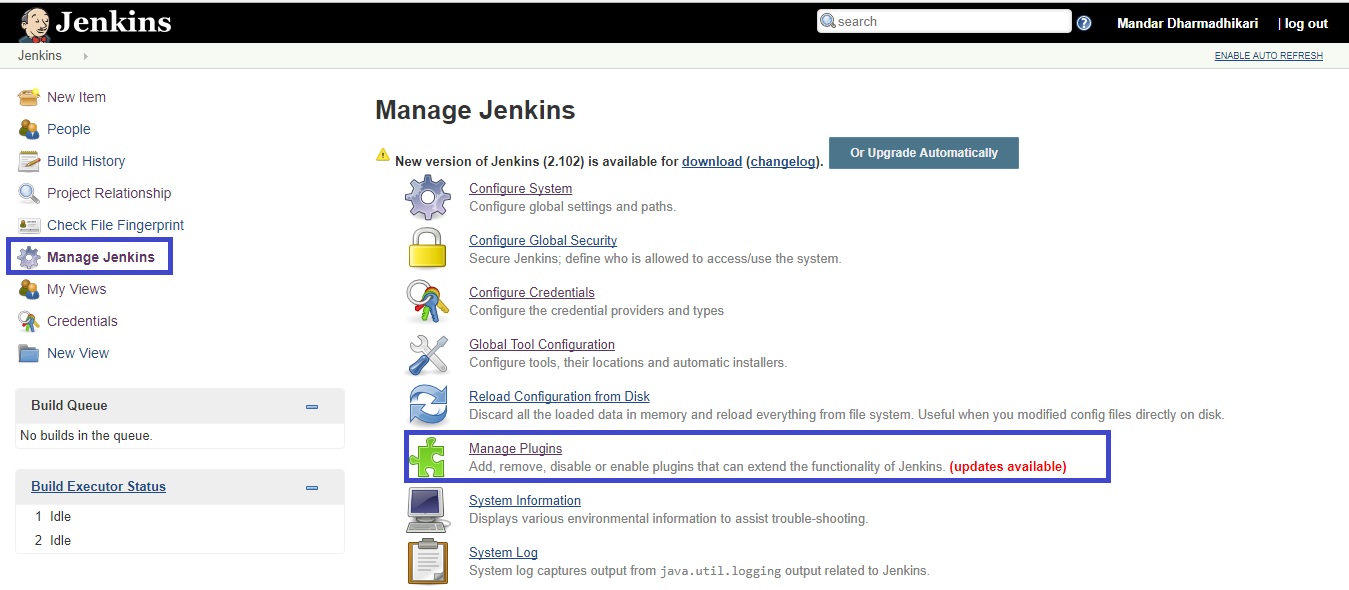The image size is (1349, 590).
Task: Open the Manage Plugins link
Action: pyautogui.click(x=515, y=448)
